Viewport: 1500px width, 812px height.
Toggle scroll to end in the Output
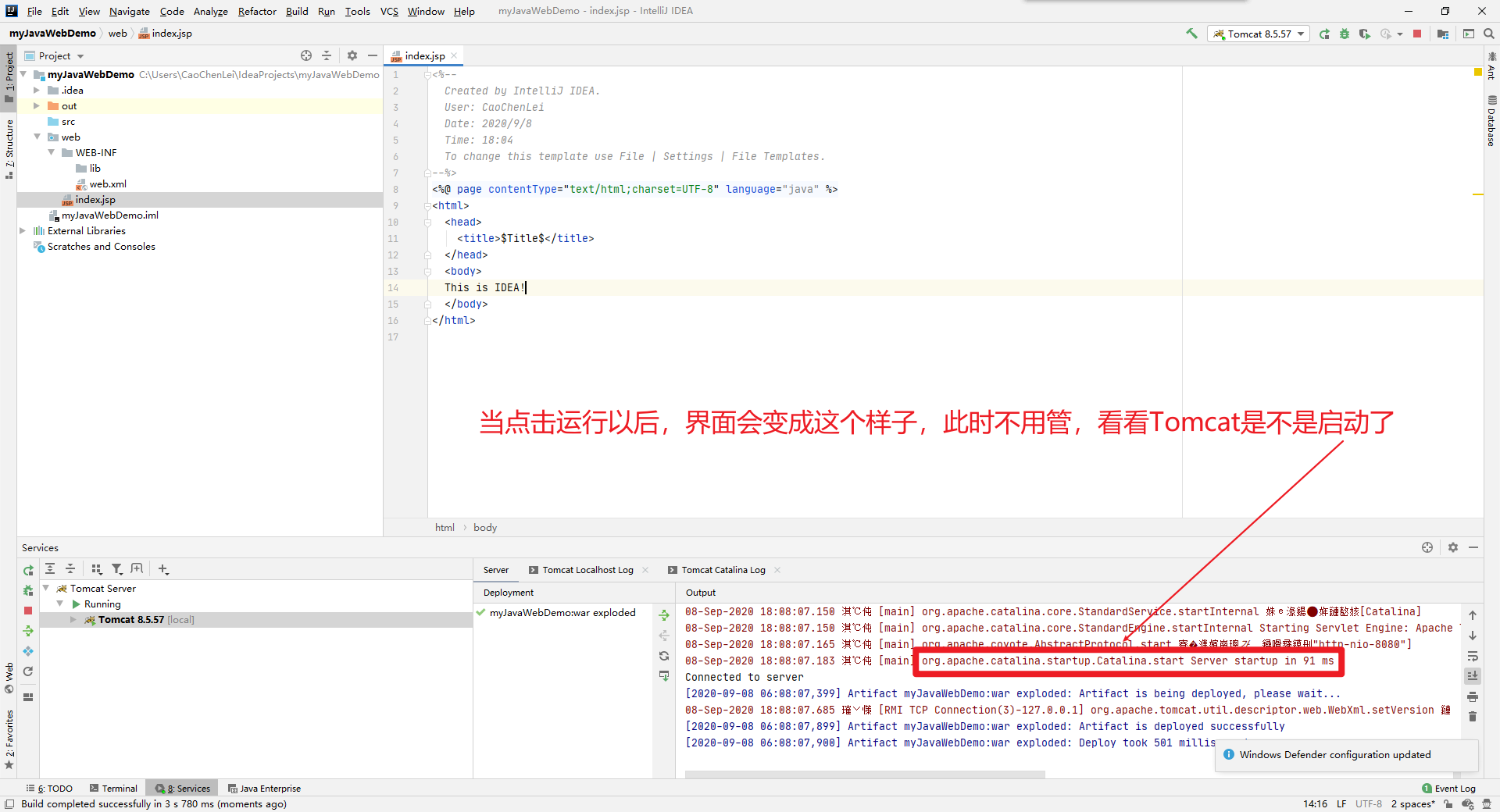[1473, 676]
